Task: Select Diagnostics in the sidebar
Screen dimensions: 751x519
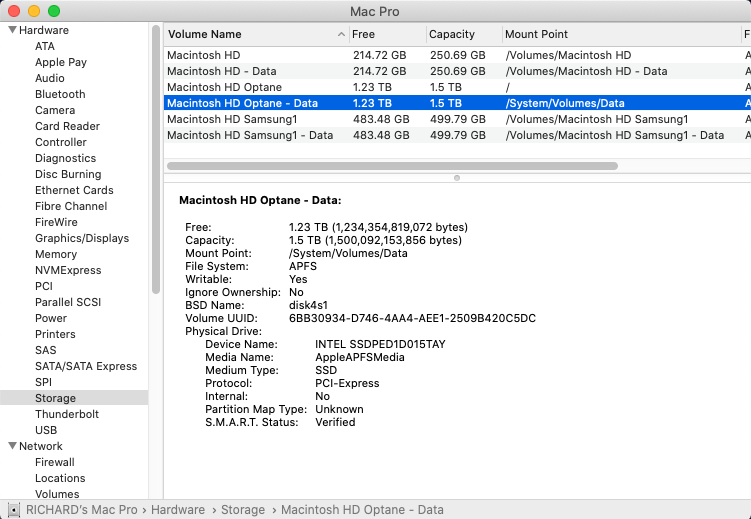Action: 66,158
